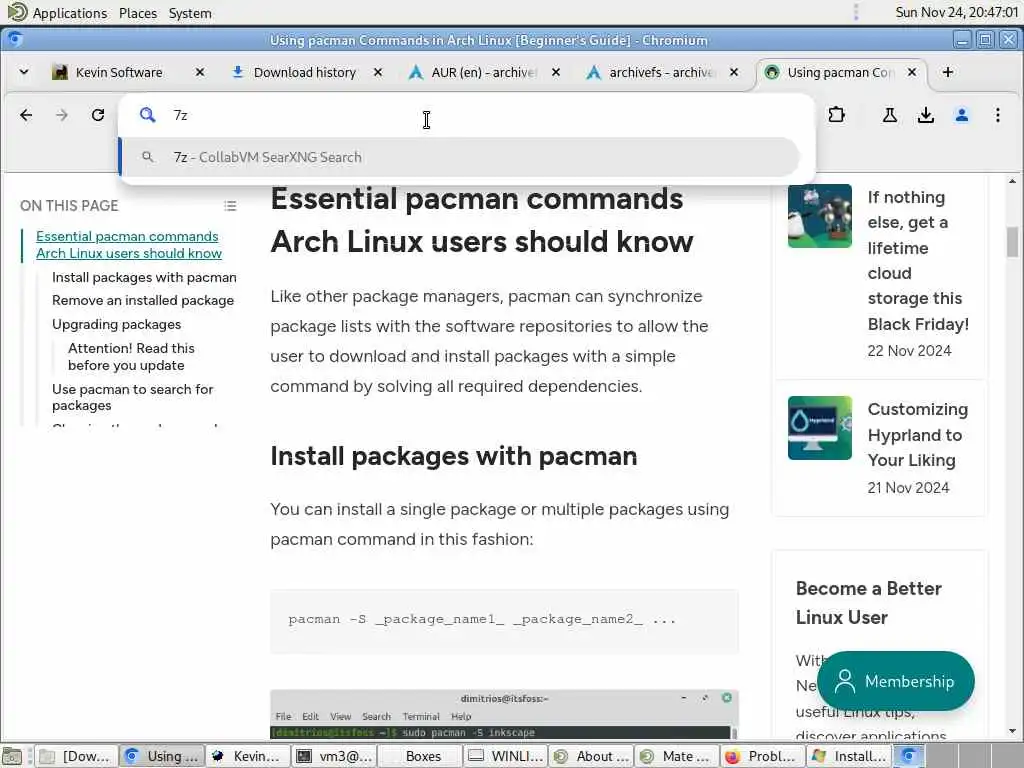Click the "21 Nov 2024" article date
Screen dimensions: 1024x768
pos(908,488)
